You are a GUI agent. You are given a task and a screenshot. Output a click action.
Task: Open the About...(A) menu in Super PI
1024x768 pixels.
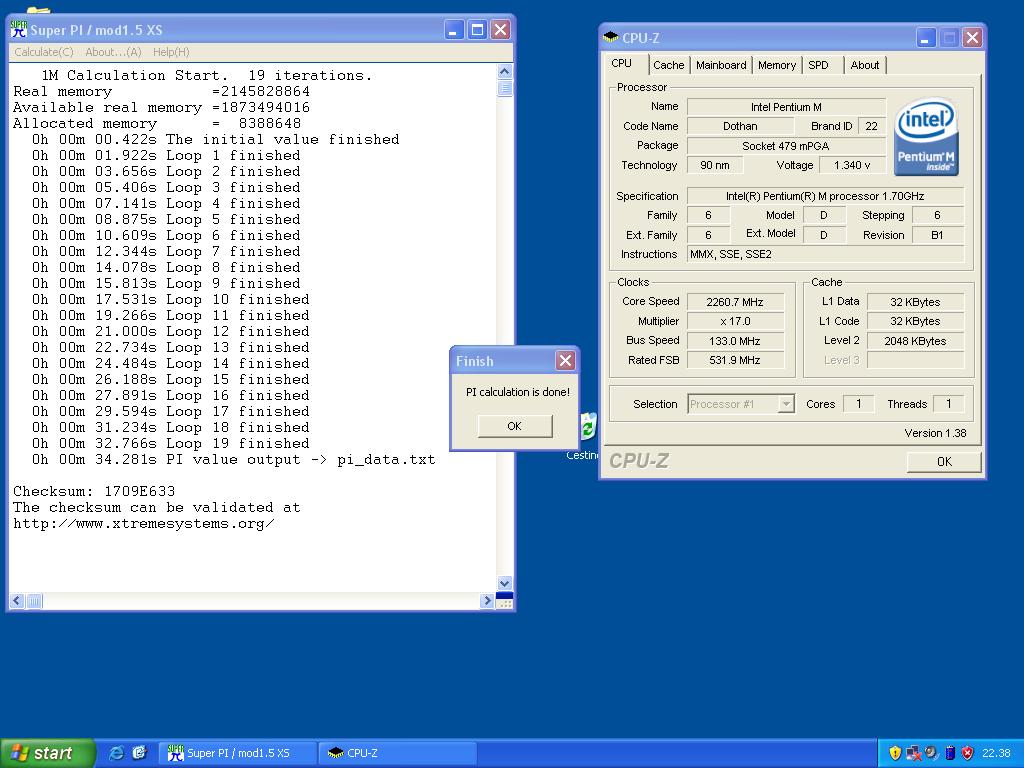(113, 52)
